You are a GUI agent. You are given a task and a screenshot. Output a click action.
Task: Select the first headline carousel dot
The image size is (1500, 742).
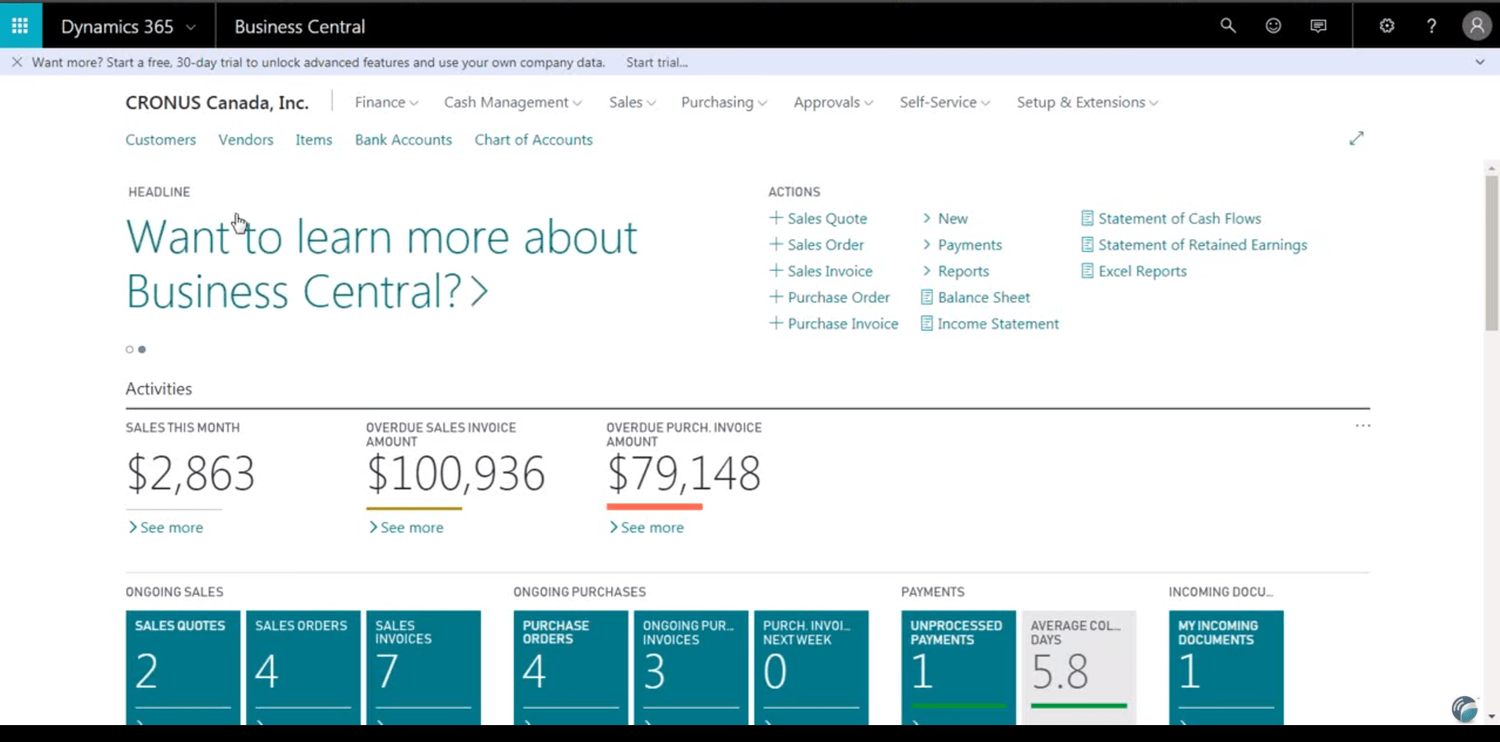point(129,349)
